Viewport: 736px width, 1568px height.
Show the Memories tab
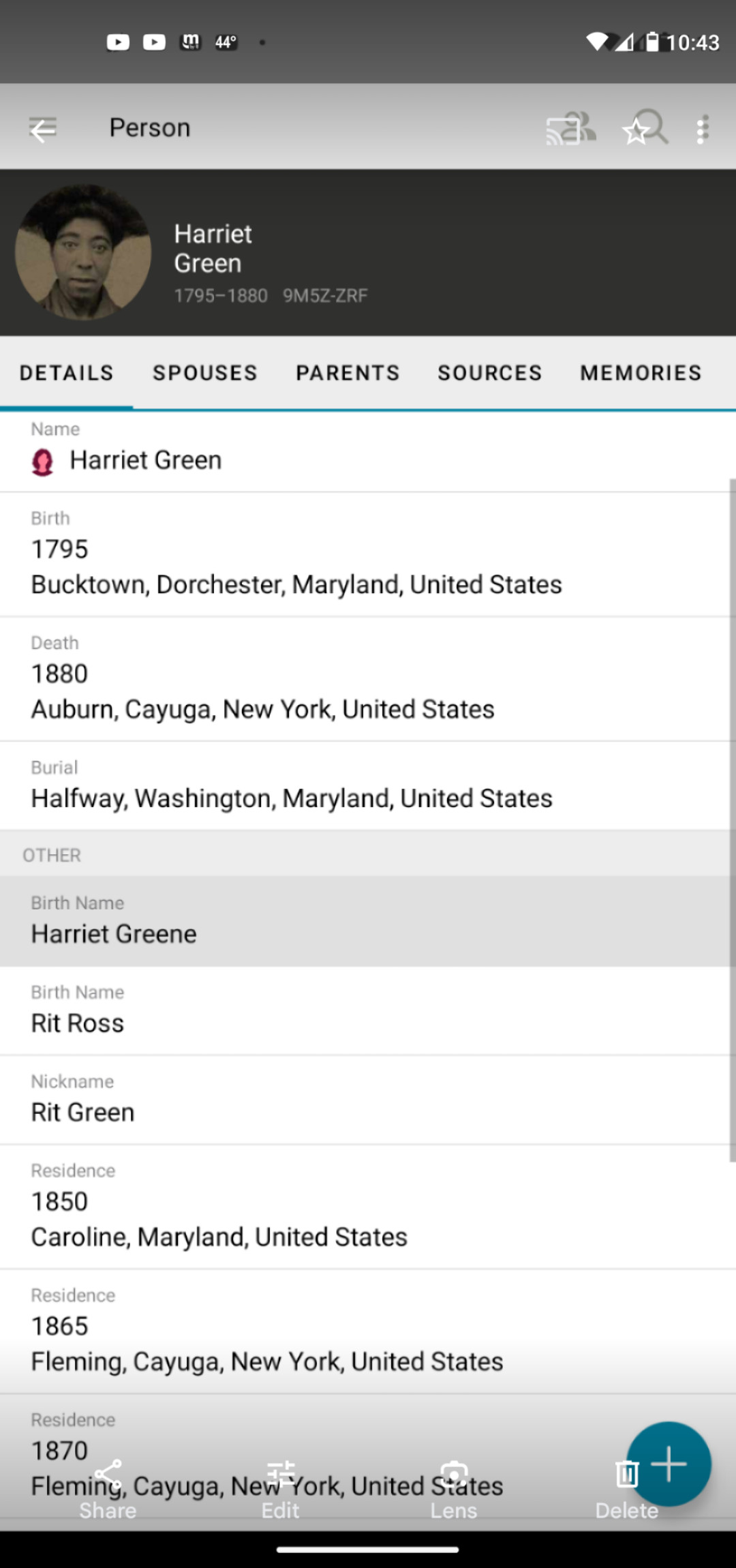click(x=641, y=373)
